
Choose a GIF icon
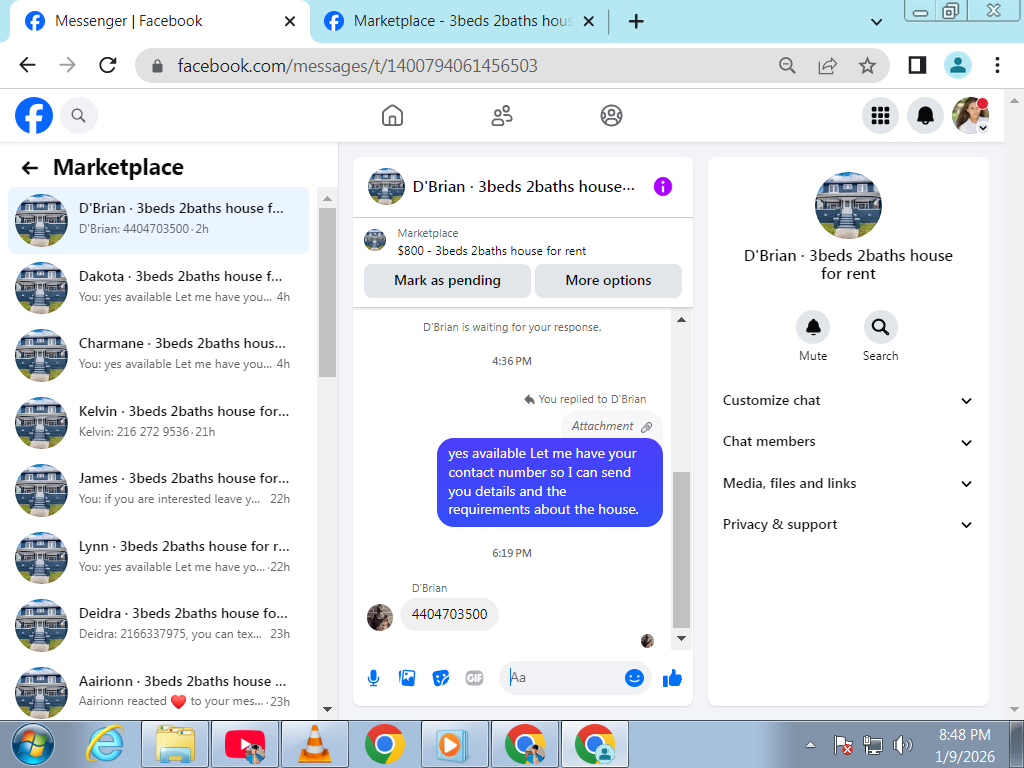(x=475, y=678)
